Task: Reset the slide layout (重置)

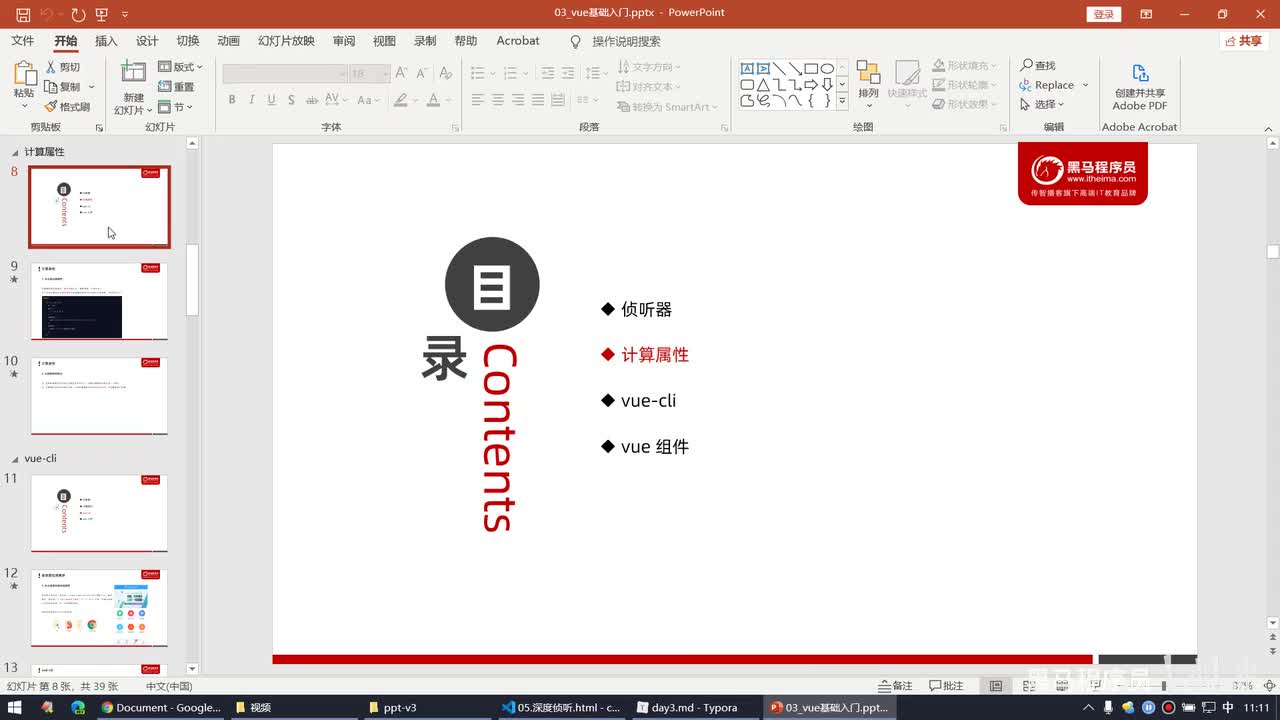Action: tap(176, 87)
